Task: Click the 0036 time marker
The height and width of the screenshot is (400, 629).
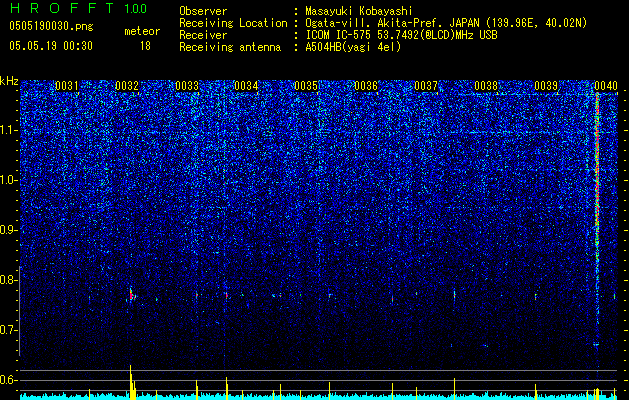Action: (366, 86)
